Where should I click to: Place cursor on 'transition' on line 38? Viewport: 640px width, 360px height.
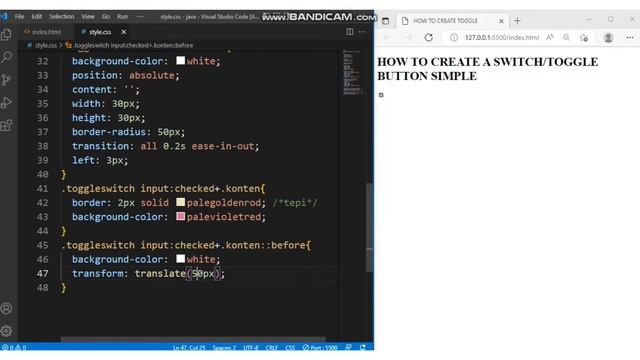click(x=100, y=146)
